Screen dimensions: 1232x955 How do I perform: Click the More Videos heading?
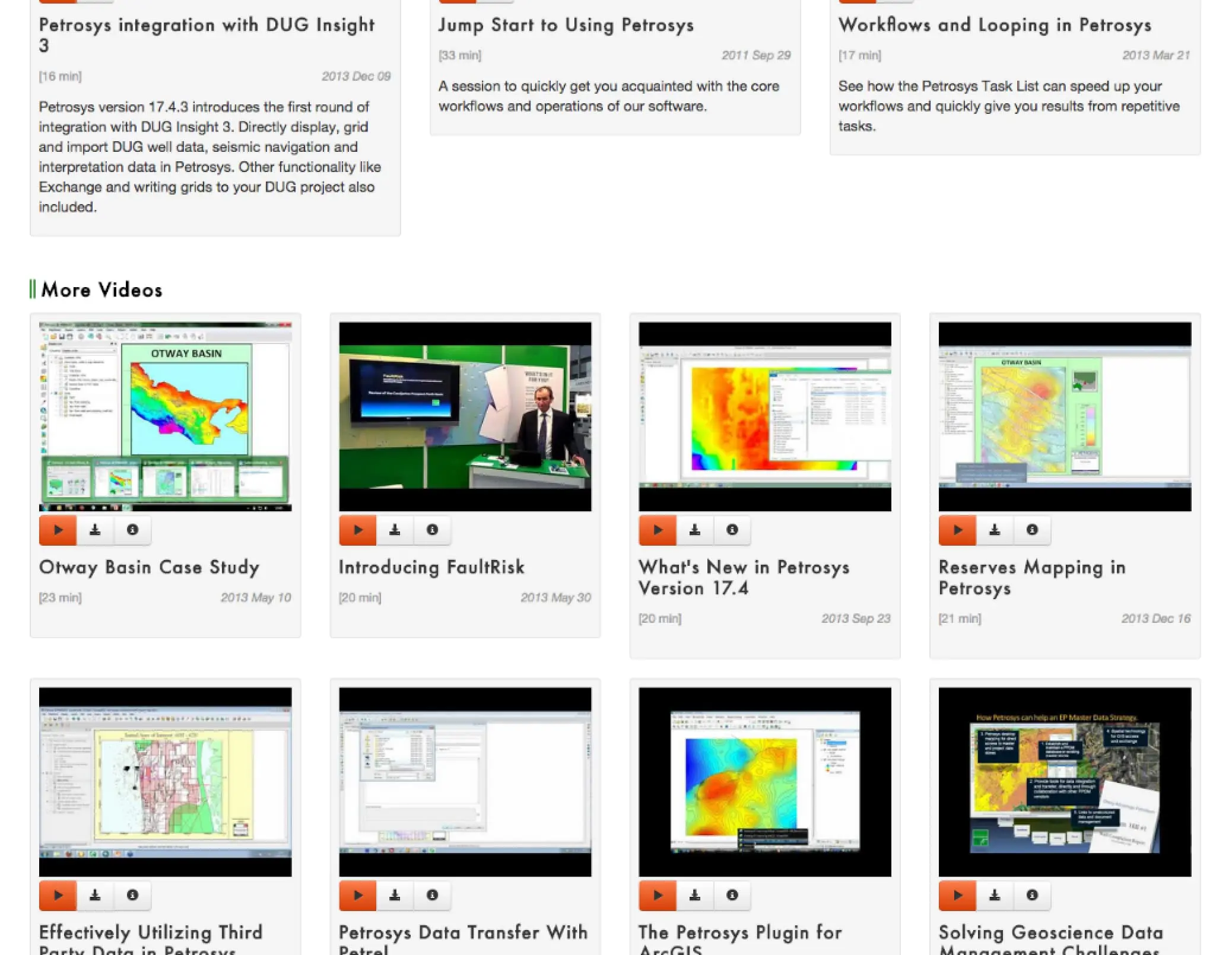click(101, 290)
